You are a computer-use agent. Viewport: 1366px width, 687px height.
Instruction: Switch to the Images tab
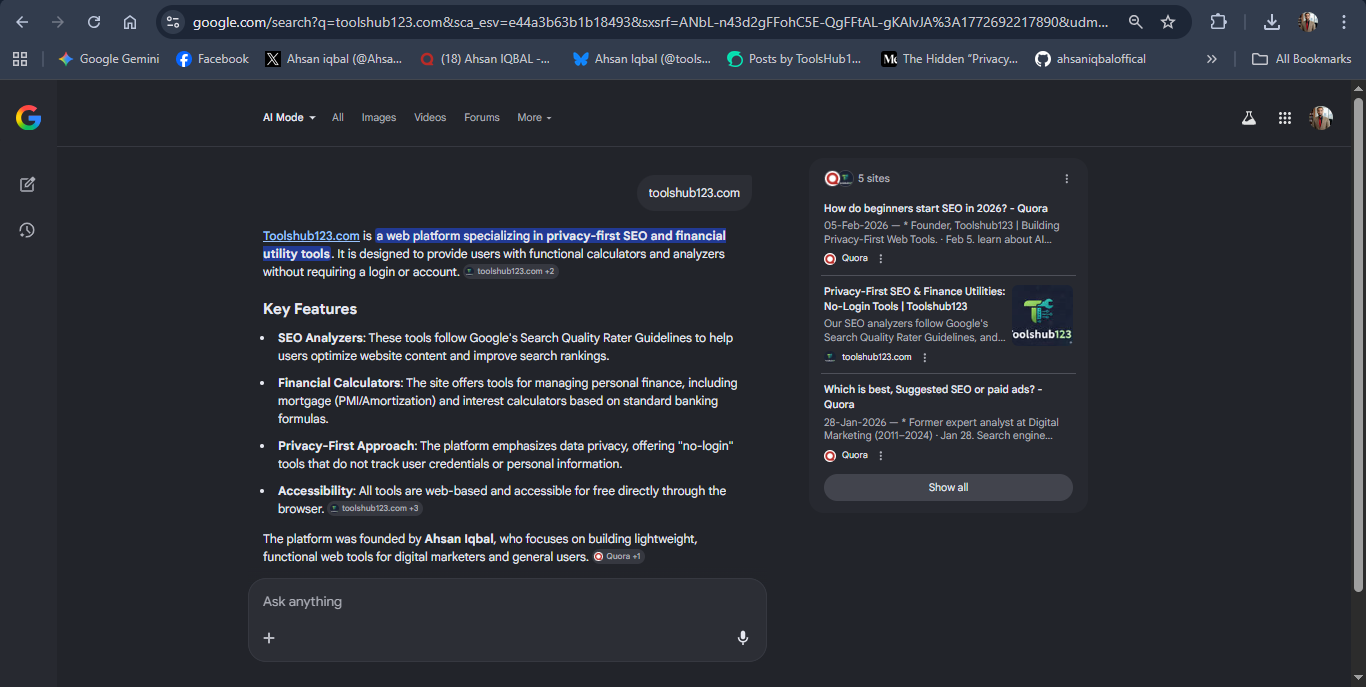(x=379, y=117)
